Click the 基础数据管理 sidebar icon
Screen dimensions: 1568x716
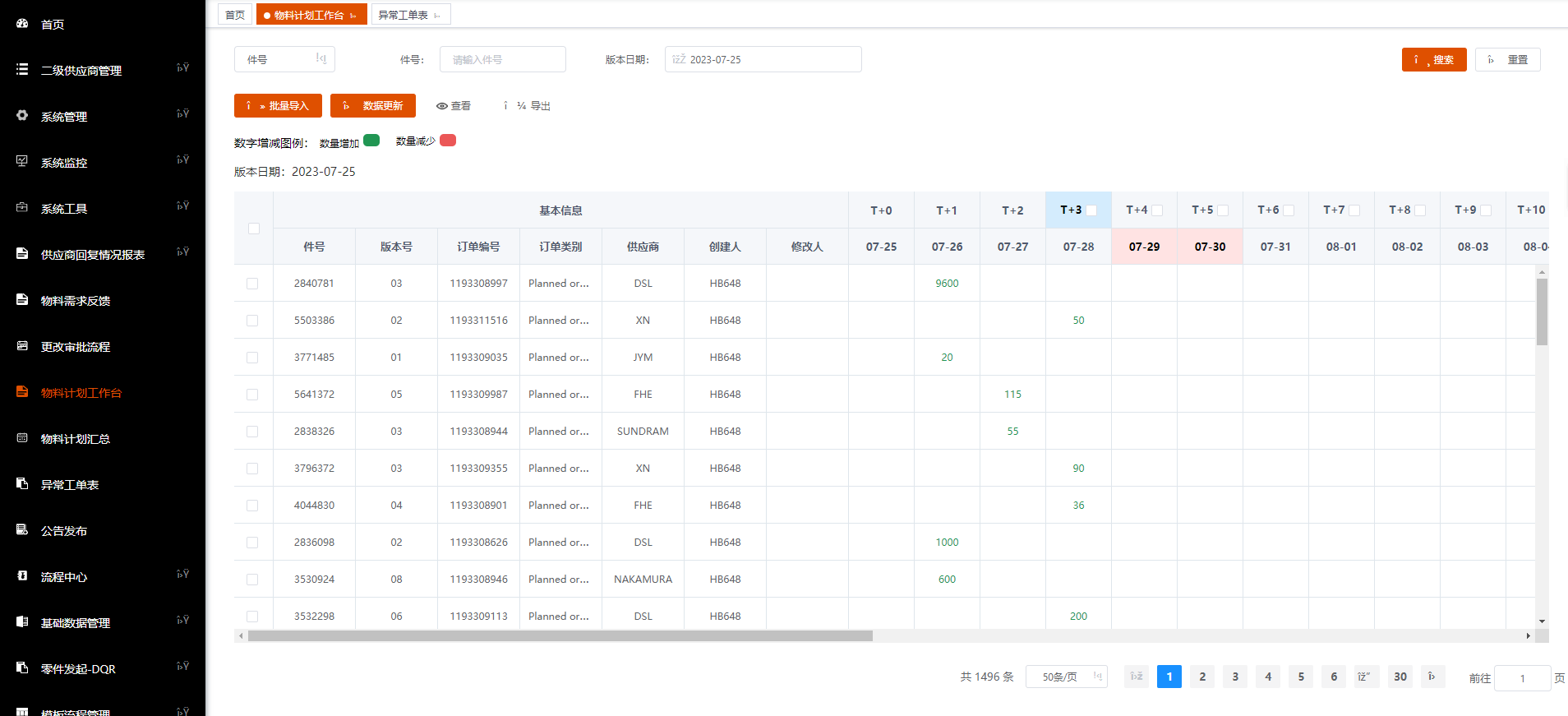(22, 622)
